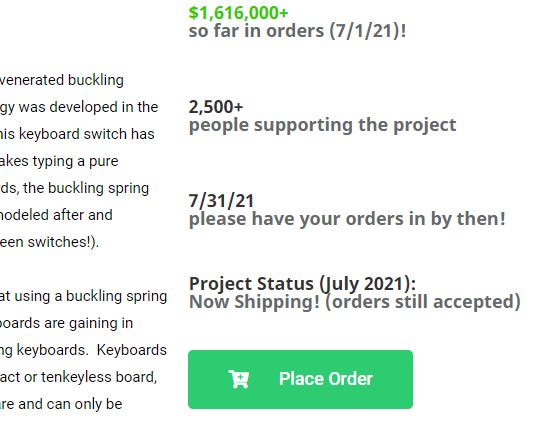This screenshot has width=546, height=423.
Task: Click the shopping cart icon
Action: point(239,379)
